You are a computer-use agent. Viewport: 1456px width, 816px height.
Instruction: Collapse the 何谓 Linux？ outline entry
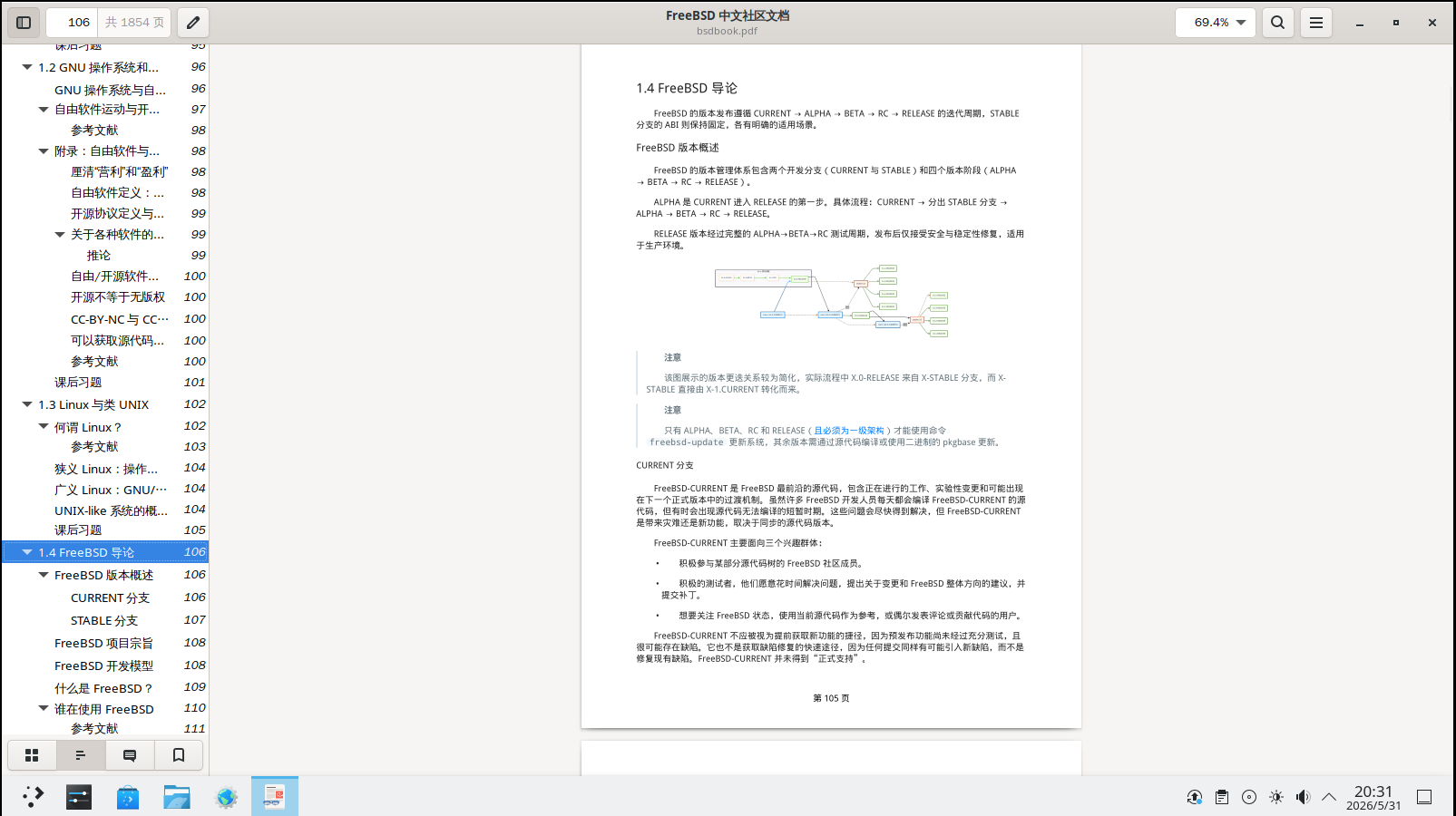pyautogui.click(x=44, y=426)
